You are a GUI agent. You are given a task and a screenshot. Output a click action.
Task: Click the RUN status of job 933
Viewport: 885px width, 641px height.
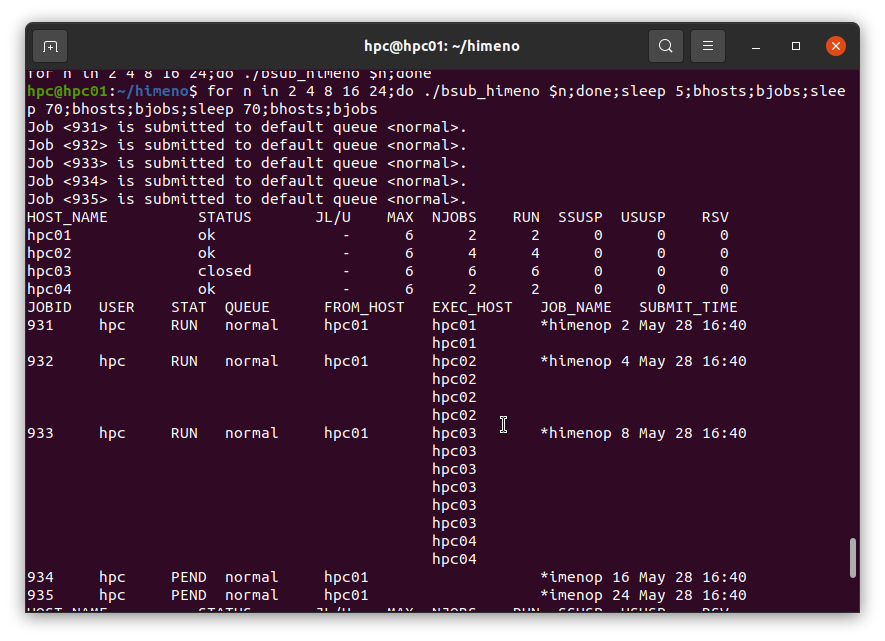click(x=184, y=433)
